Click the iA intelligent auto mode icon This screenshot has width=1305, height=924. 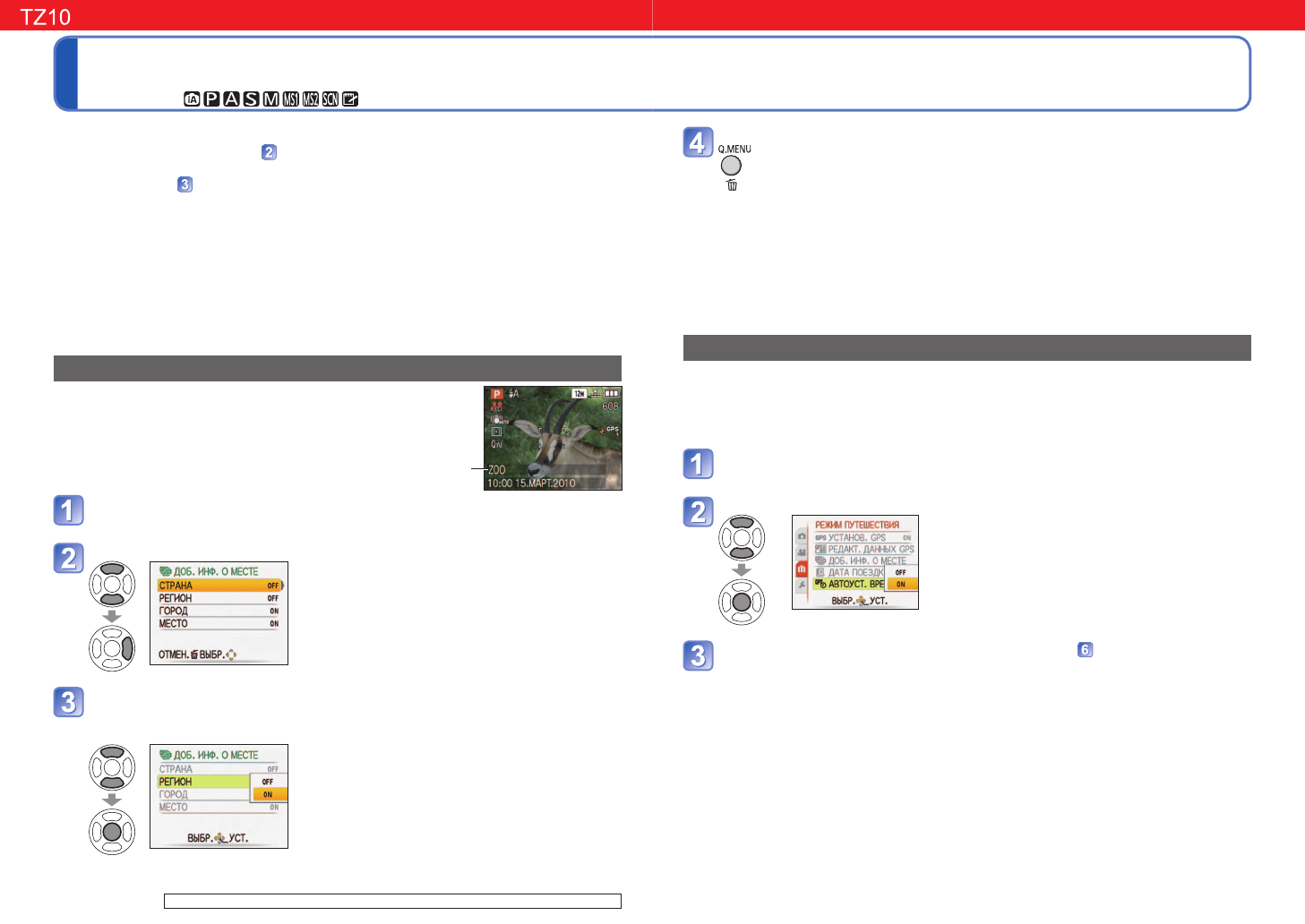pyautogui.click(x=192, y=99)
